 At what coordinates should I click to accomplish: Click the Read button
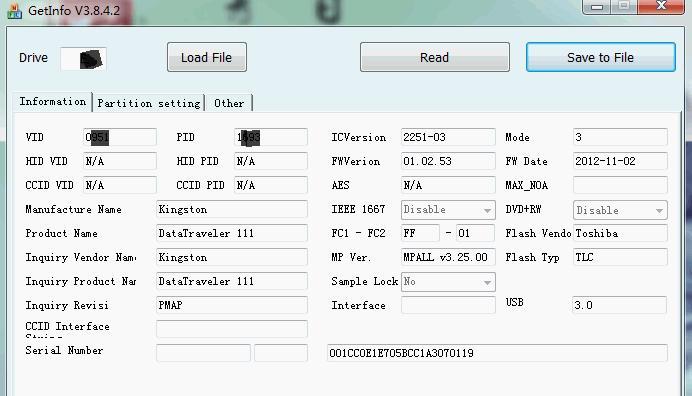(435, 57)
